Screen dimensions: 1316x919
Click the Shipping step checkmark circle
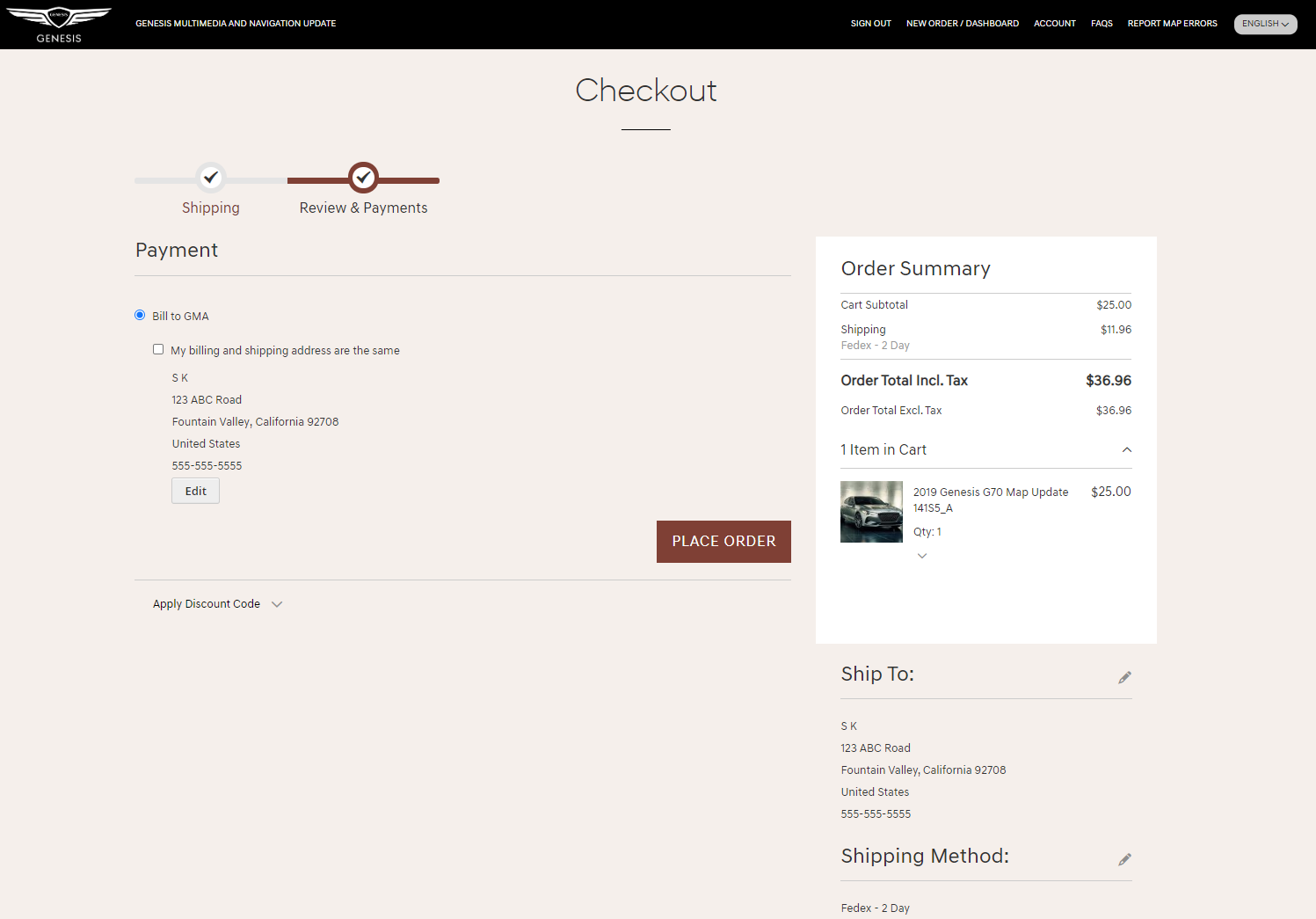211,178
